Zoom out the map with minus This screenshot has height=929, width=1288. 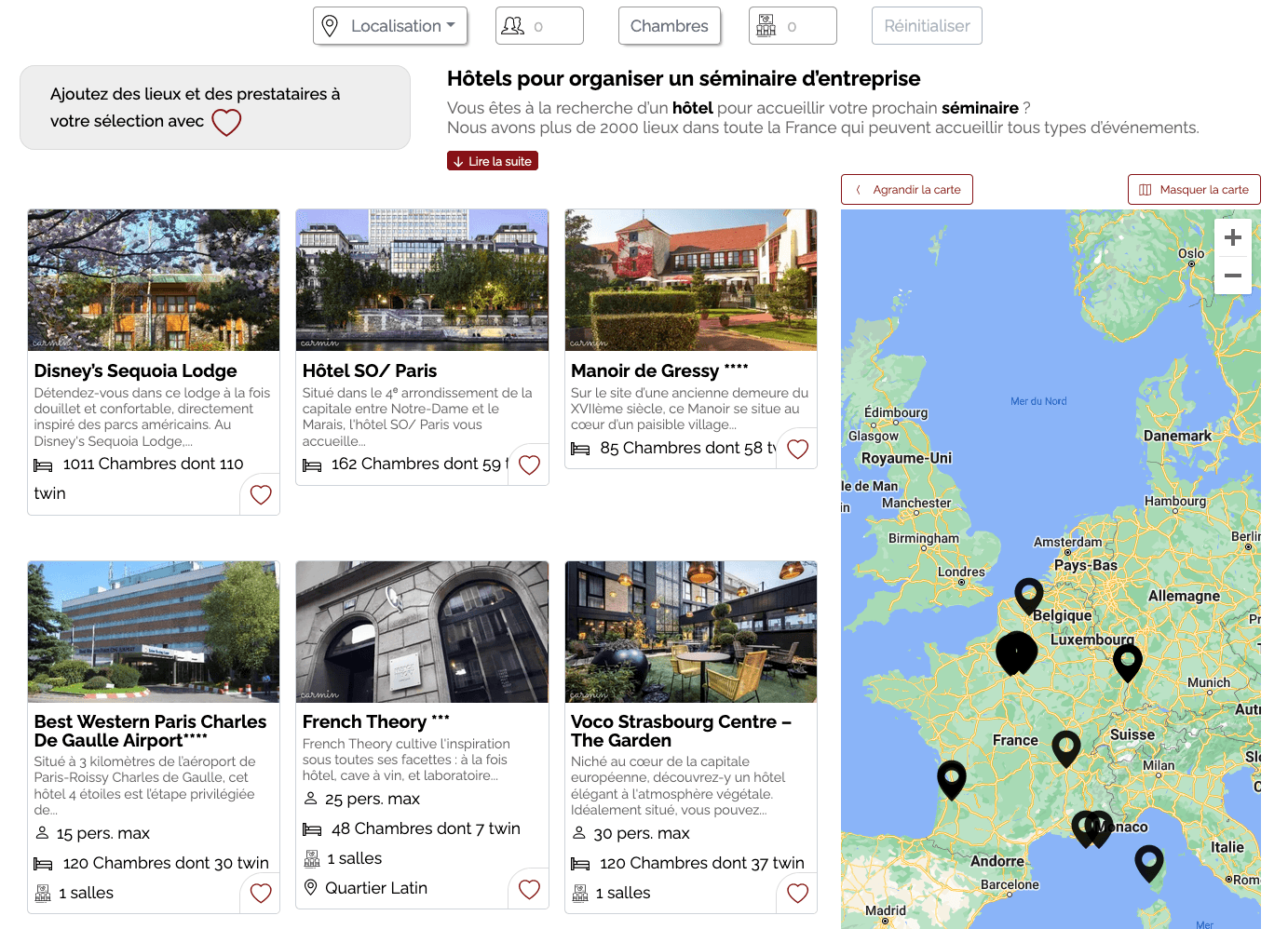click(1233, 276)
